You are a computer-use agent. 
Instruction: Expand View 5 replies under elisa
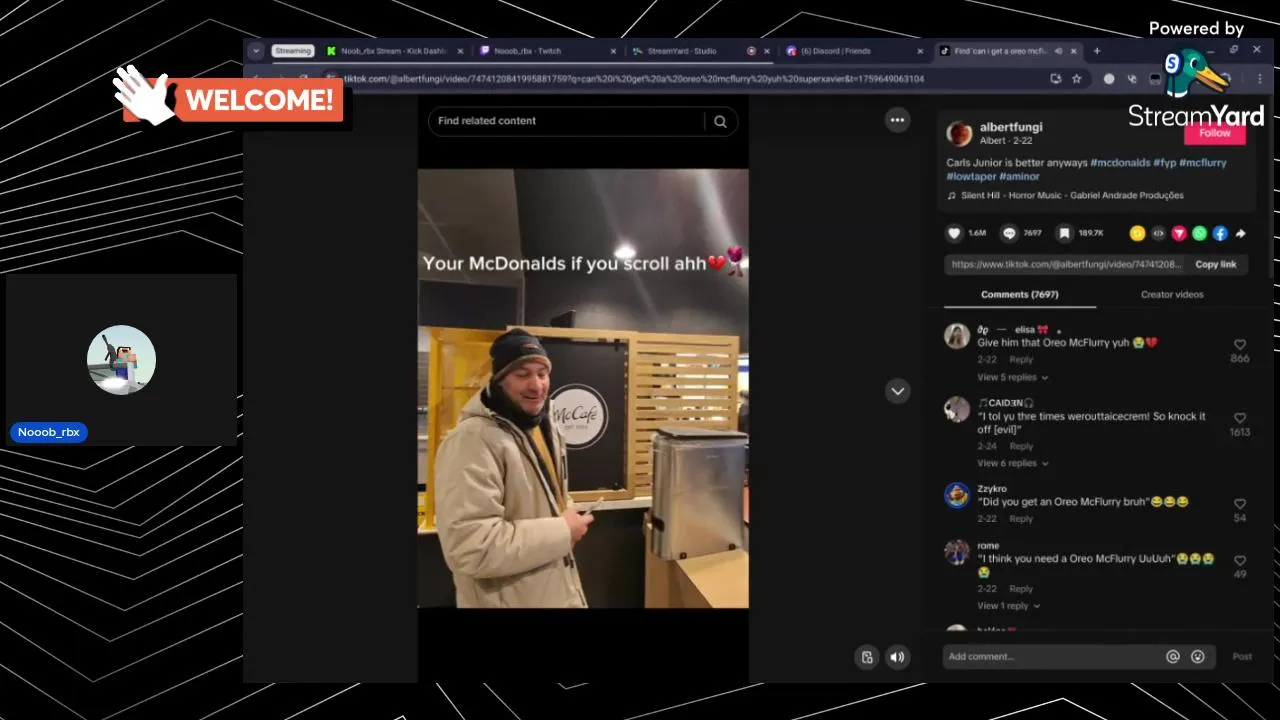(1012, 377)
